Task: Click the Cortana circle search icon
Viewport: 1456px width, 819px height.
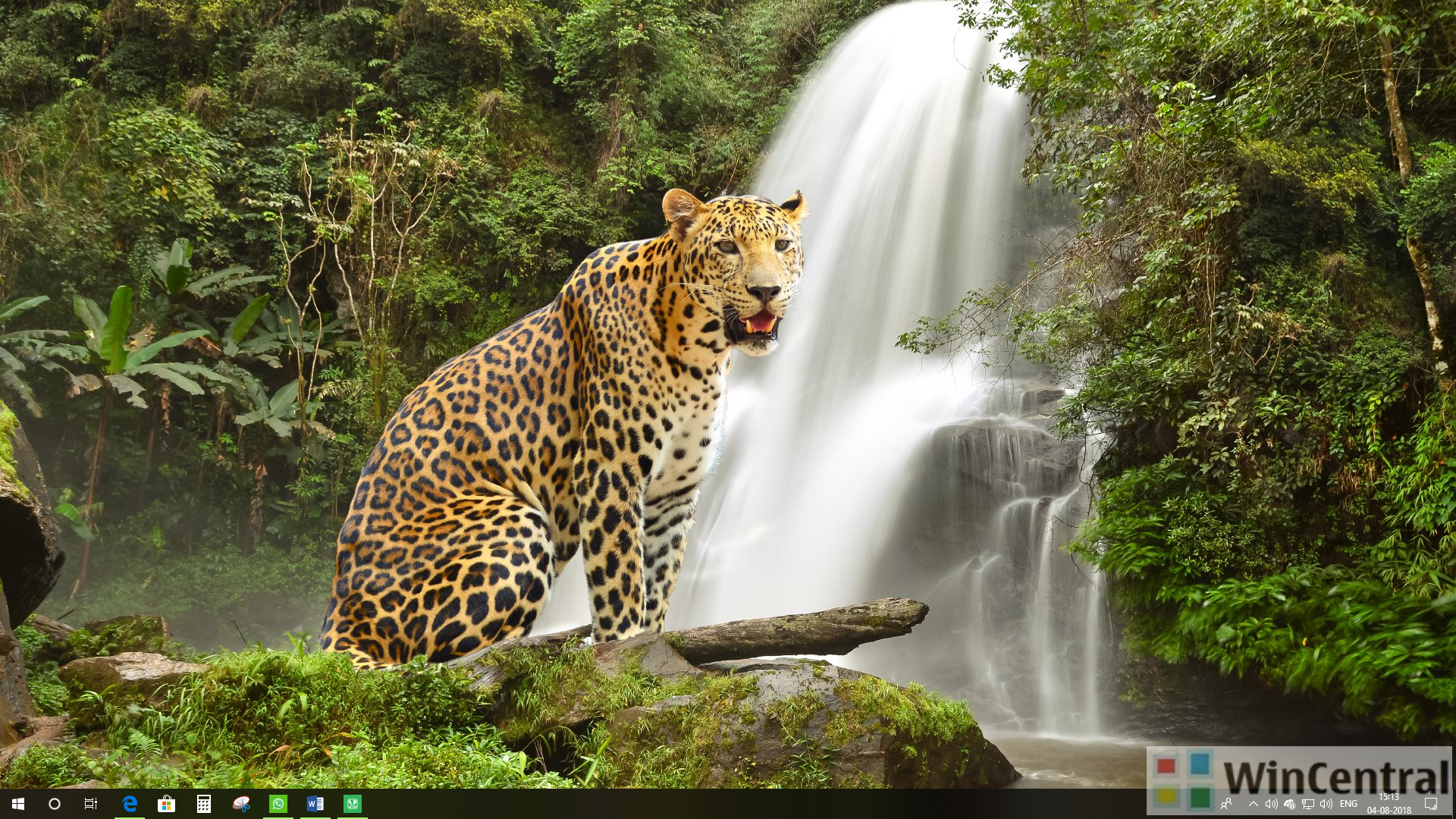Action: (x=55, y=804)
